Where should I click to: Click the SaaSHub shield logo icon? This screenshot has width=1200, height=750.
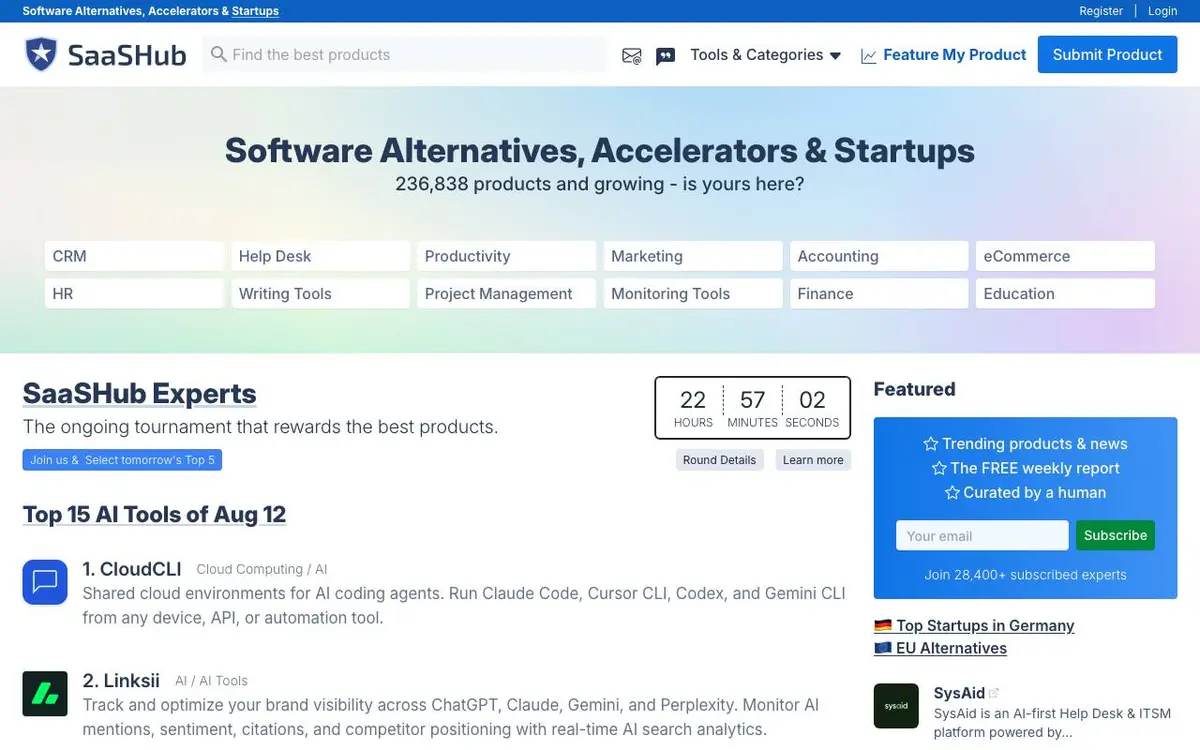[41, 54]
